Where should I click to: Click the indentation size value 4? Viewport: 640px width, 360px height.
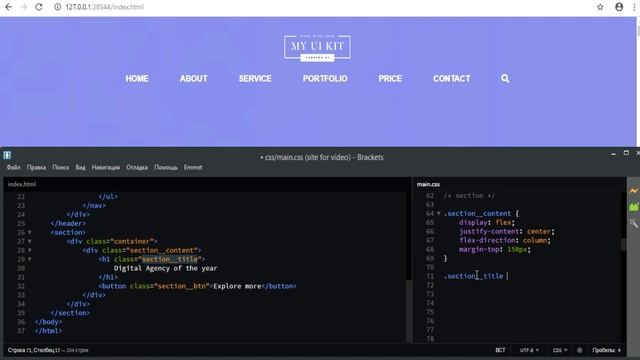[x=619, y=350]
